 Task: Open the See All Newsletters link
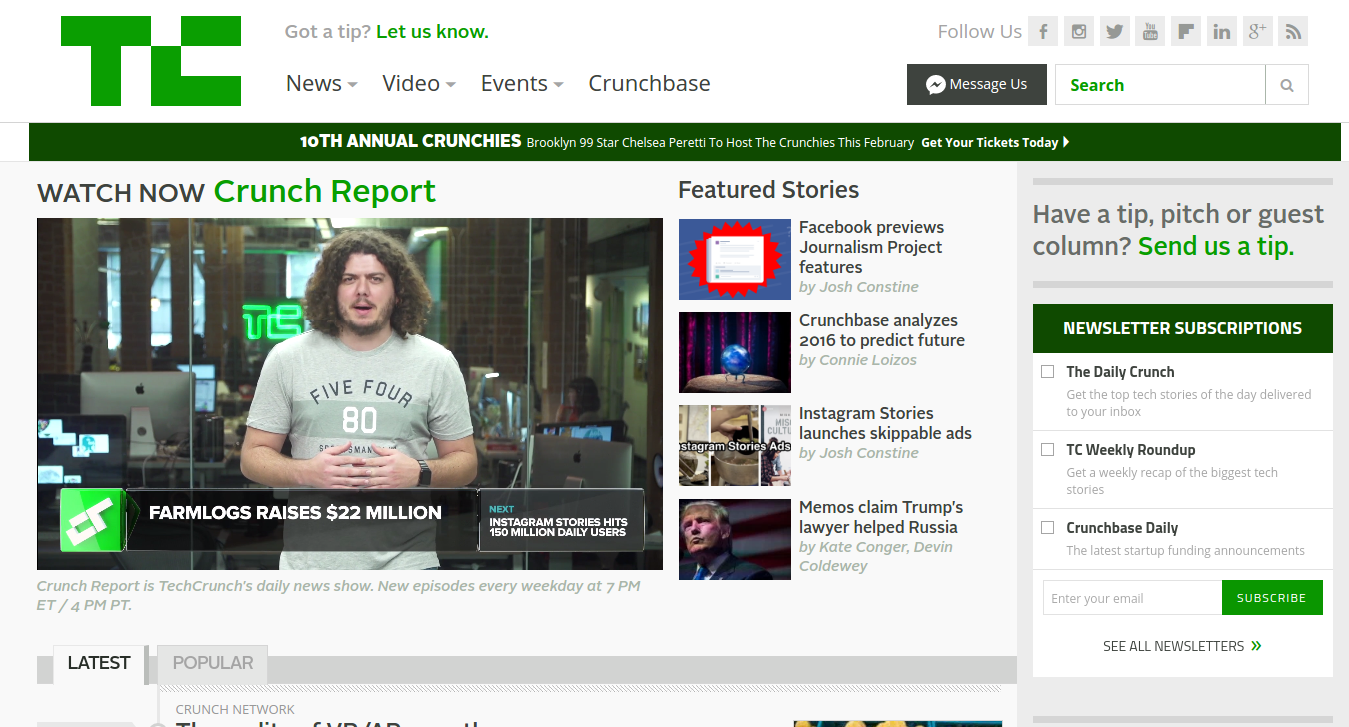pos(1174,646)
